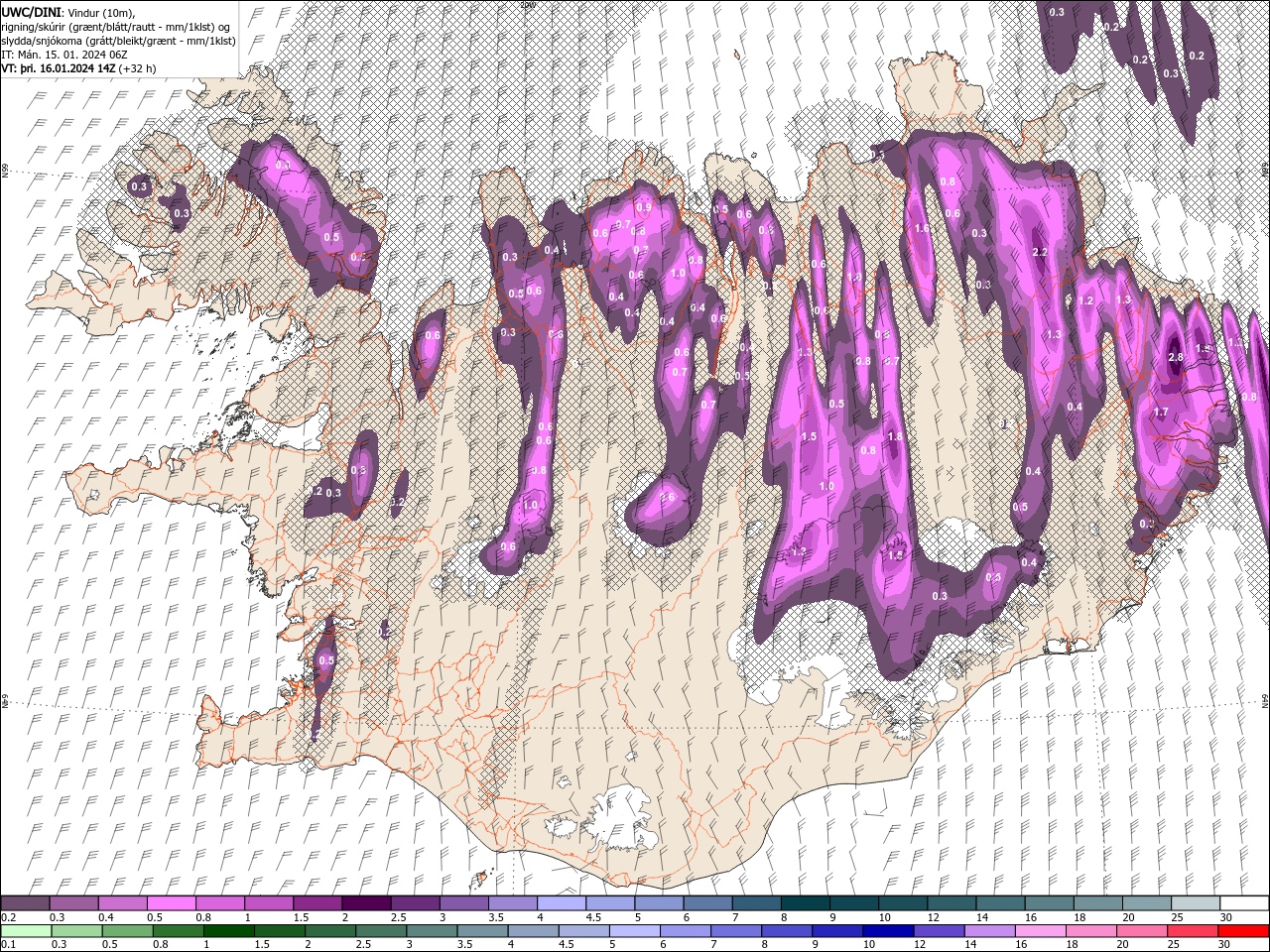
Task: Select the bright red swatch after bottom-row 30
Action: pos(1243,931)
